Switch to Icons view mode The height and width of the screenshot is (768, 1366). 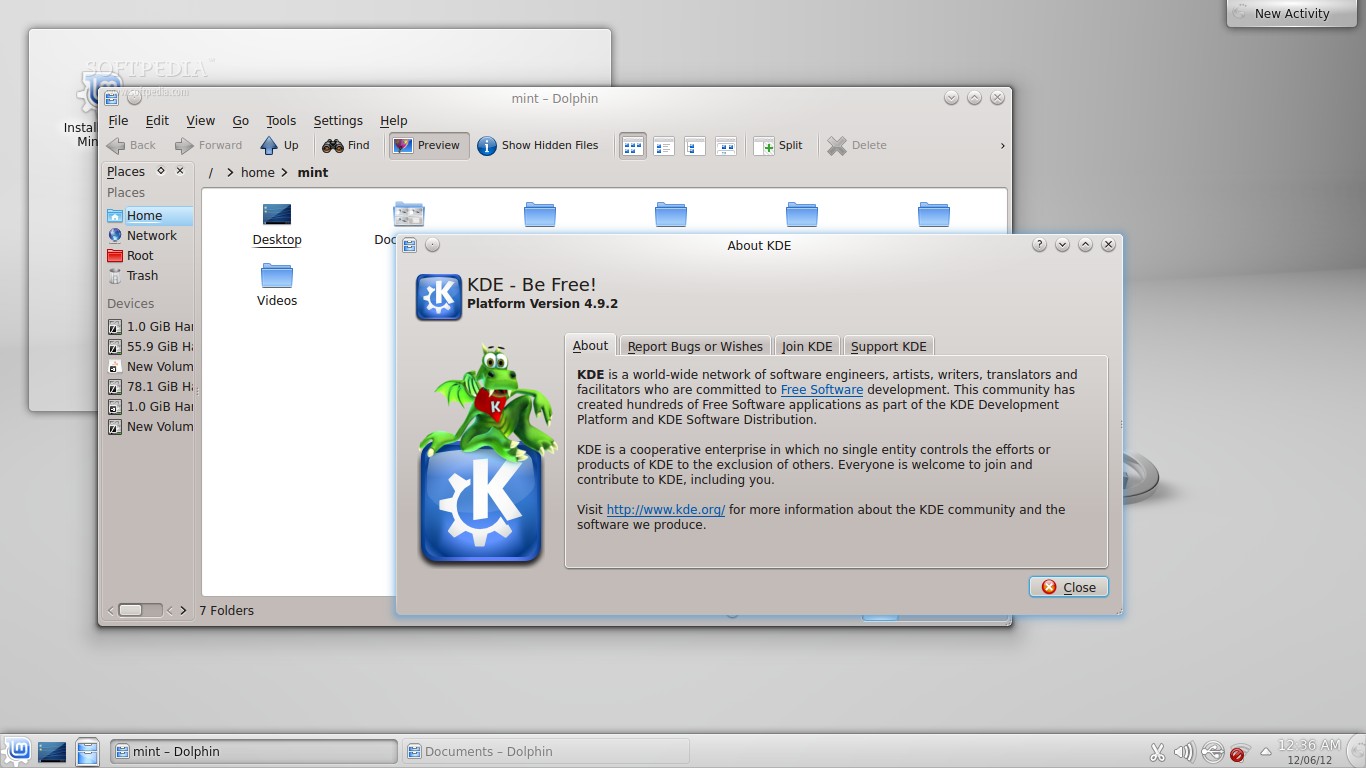633,146
